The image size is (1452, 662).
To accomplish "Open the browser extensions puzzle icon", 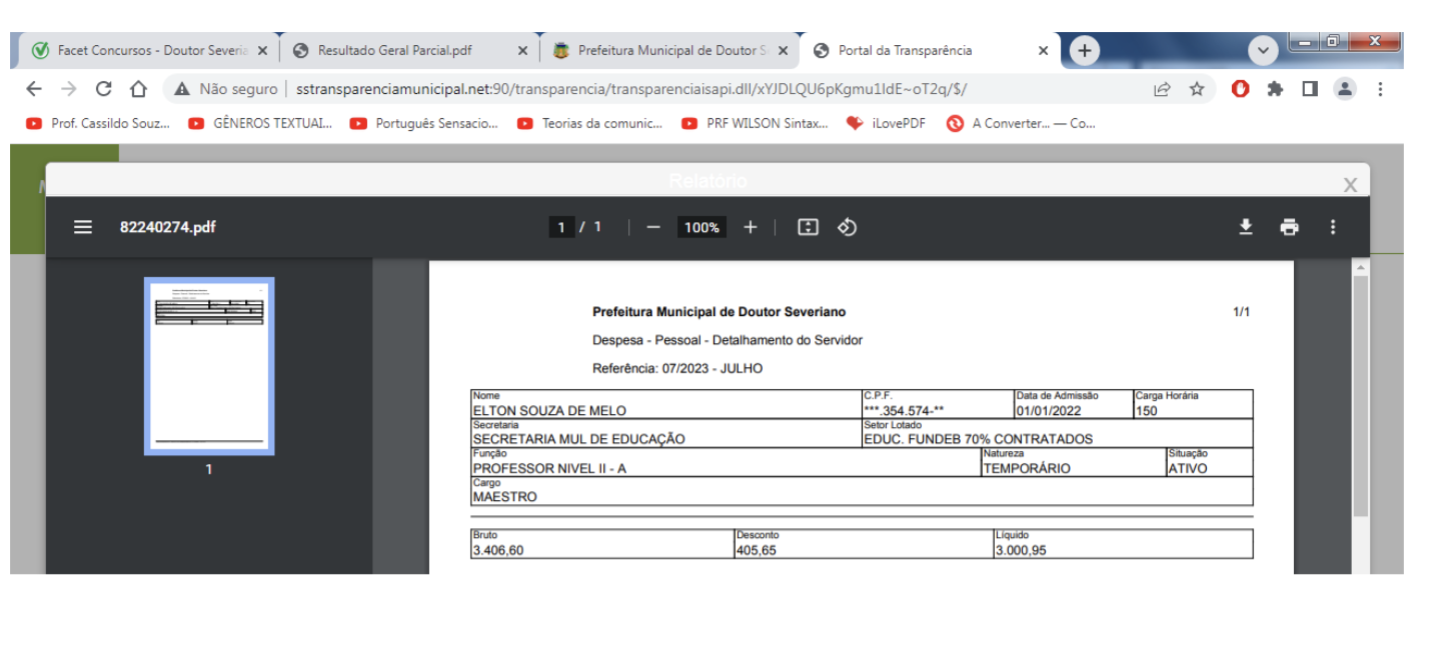I will (x=1274, y=89).
